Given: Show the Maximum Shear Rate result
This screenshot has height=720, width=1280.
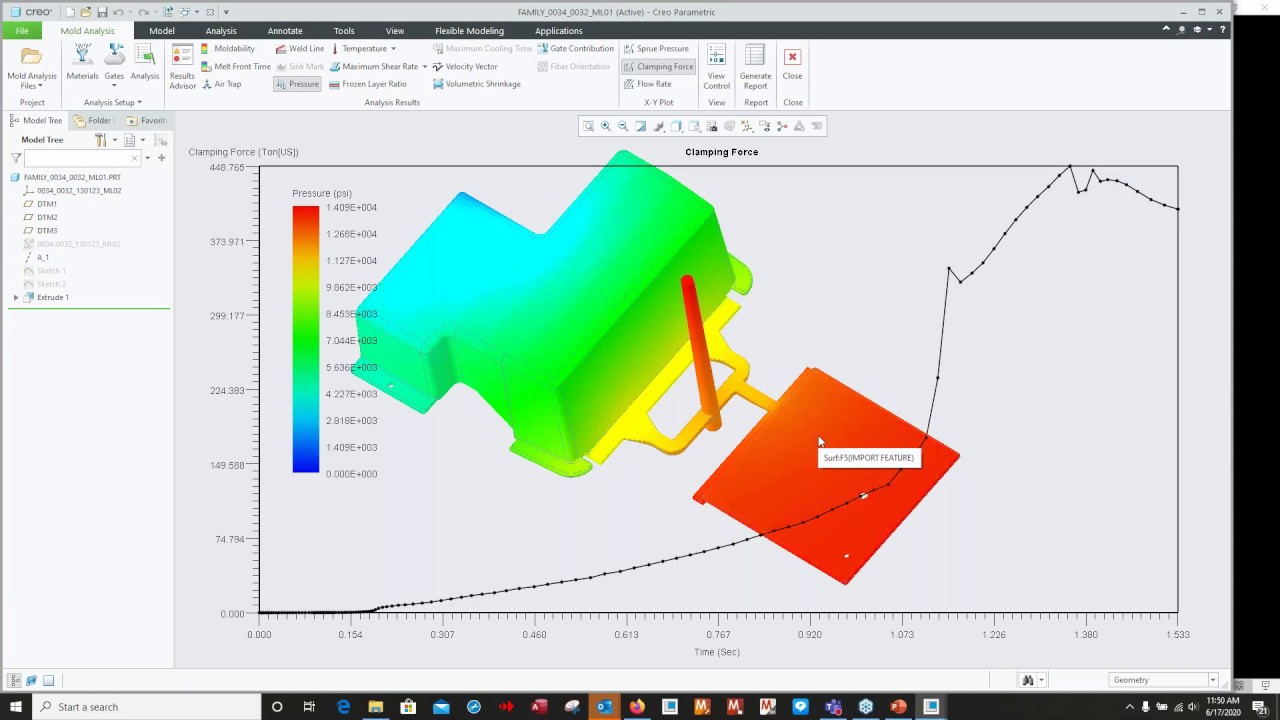Looking at the screenshot, I should pos(373,66).
